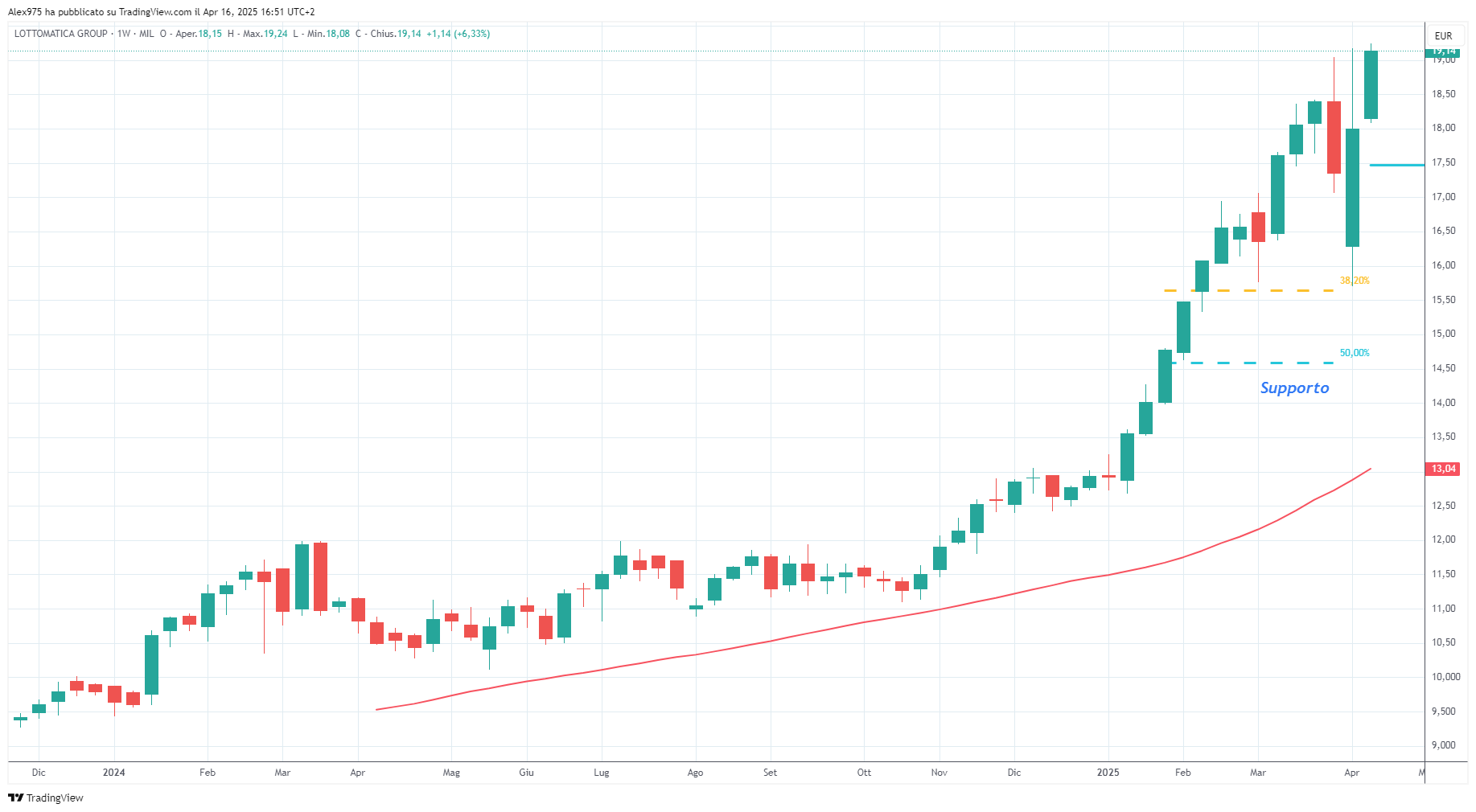
Task: Click the cyan dashed 50,00% line
Action: click(x=1252, y=363)
